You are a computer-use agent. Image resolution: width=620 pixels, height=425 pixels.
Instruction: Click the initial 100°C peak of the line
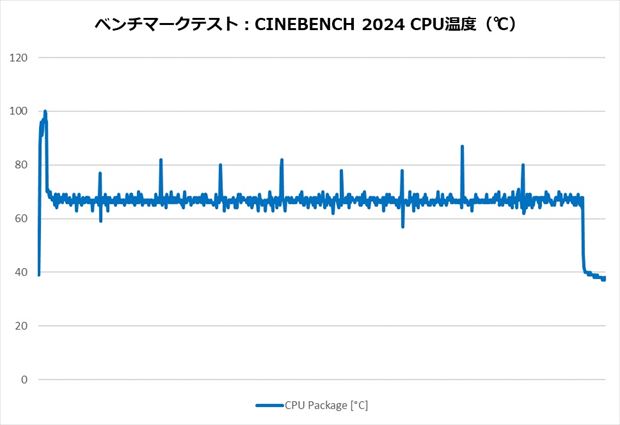45,112
